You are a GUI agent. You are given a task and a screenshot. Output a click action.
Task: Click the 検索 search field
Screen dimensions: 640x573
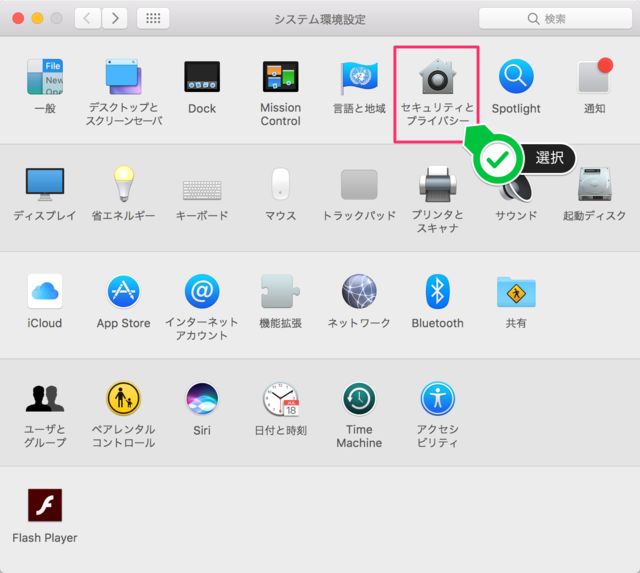555,18
